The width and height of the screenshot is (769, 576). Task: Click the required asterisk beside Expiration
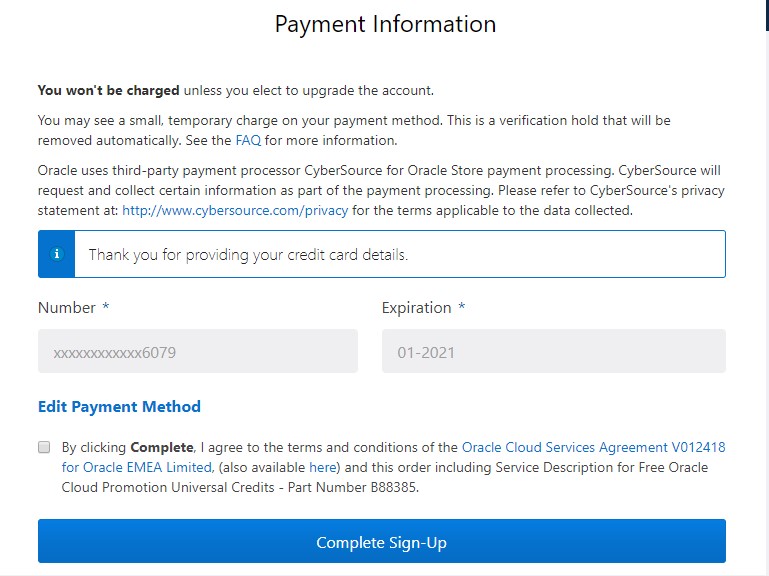click(462, 307)
